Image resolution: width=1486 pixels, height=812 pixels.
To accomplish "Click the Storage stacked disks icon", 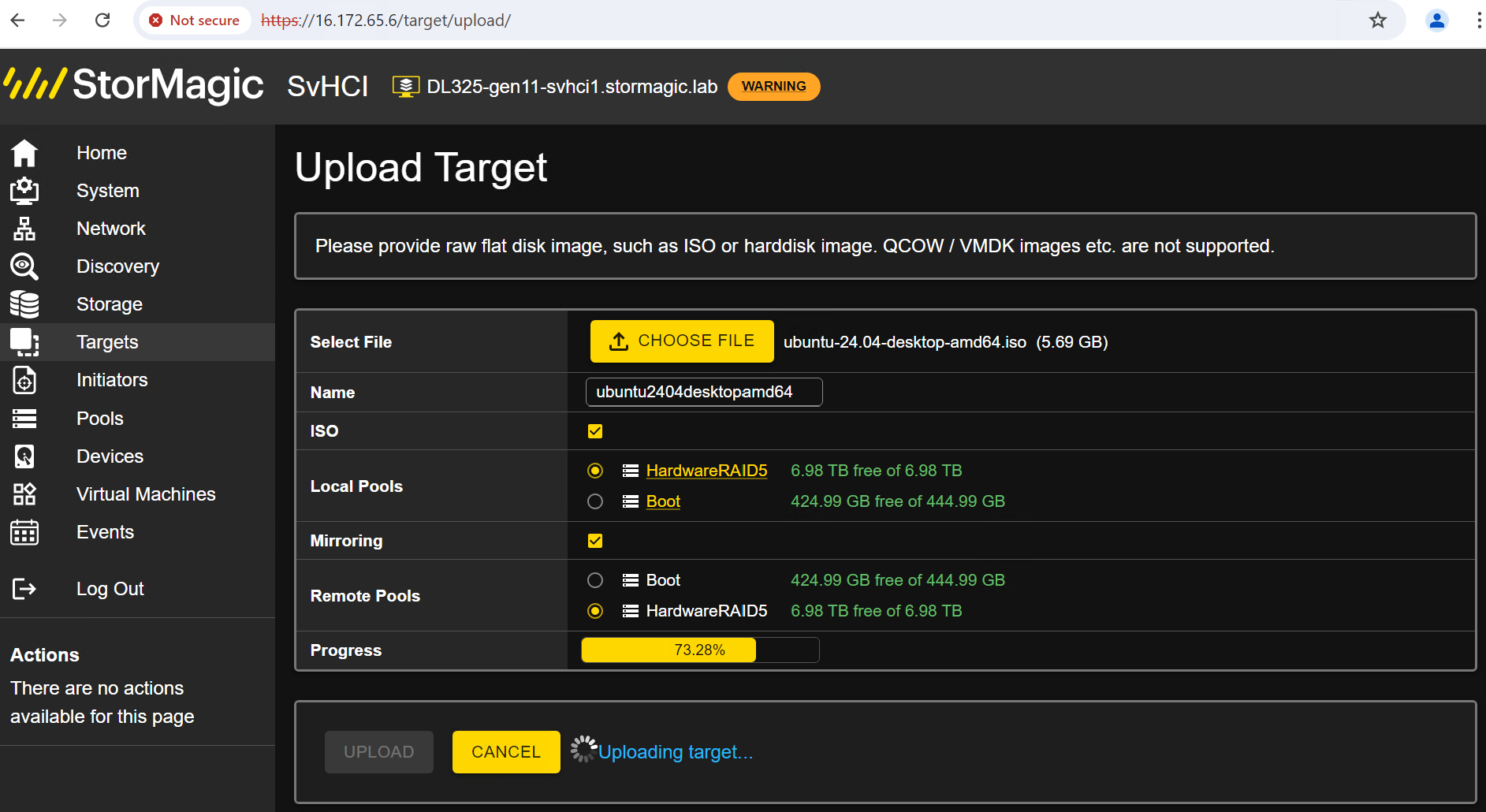I will tap(24, 304).
